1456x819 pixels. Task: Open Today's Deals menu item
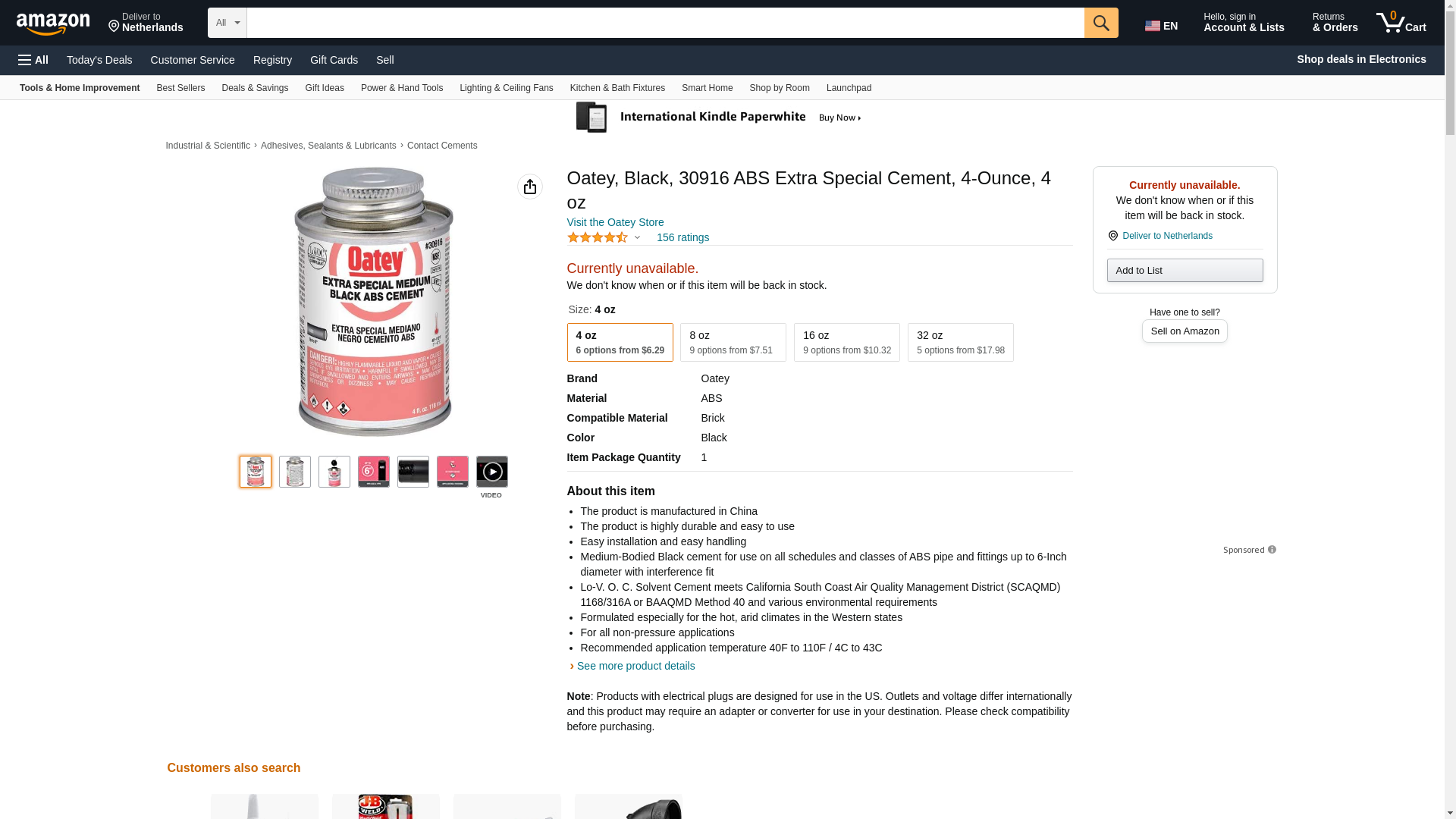(99, 60)
